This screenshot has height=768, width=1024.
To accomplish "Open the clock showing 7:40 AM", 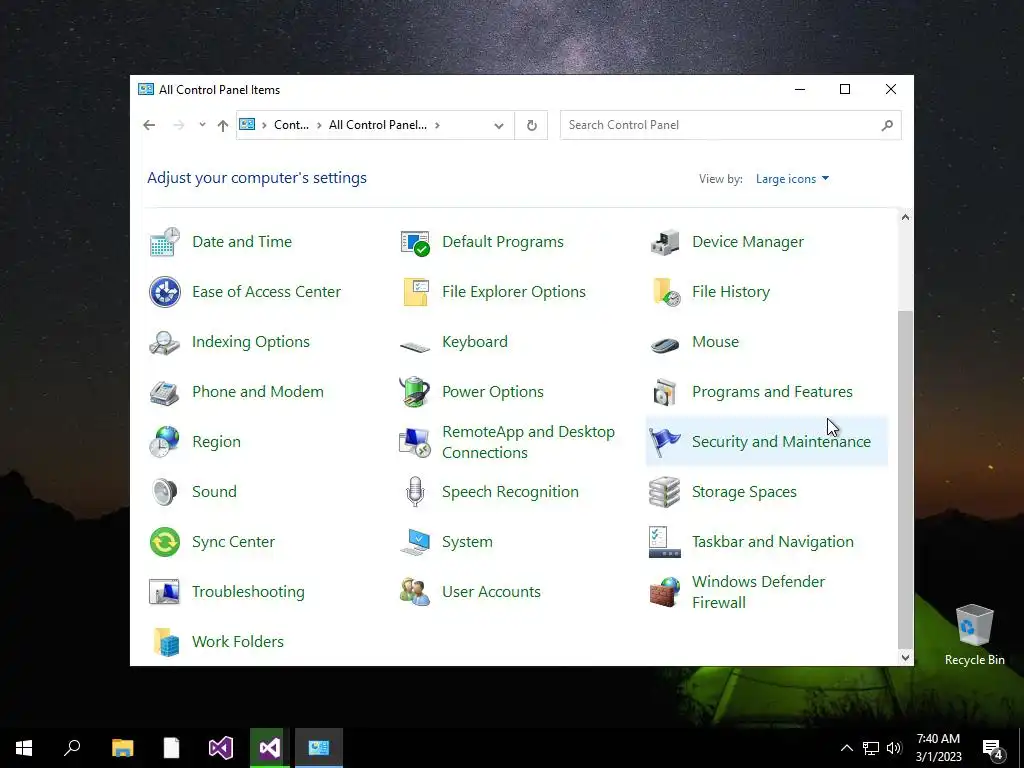I will [938, 748].
